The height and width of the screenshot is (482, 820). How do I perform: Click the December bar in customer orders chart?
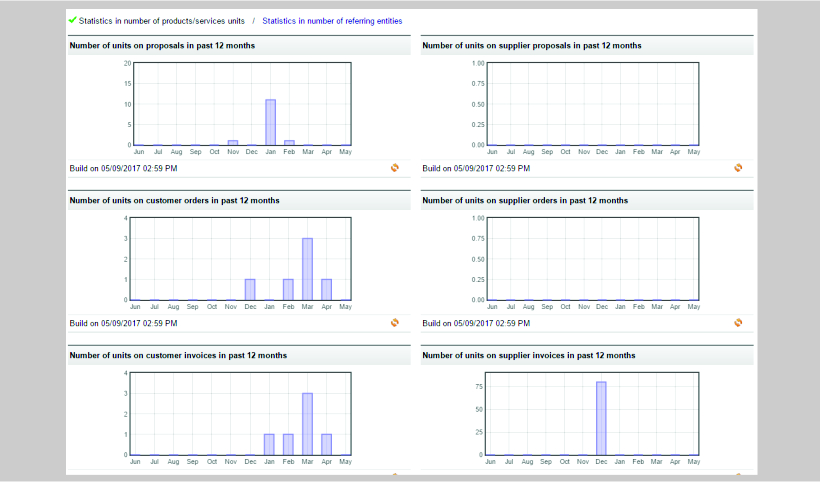click(x=250, y=289)
